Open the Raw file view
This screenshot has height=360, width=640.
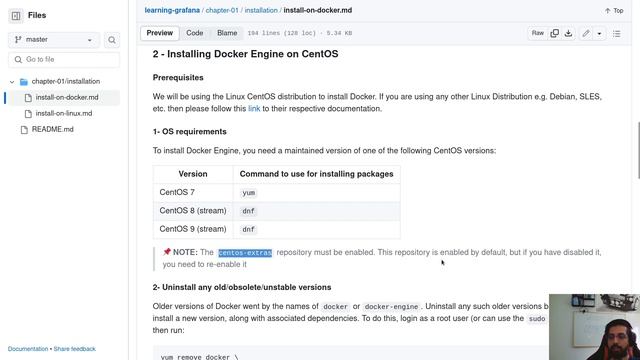pyautogui.click(x=538, y=33)
